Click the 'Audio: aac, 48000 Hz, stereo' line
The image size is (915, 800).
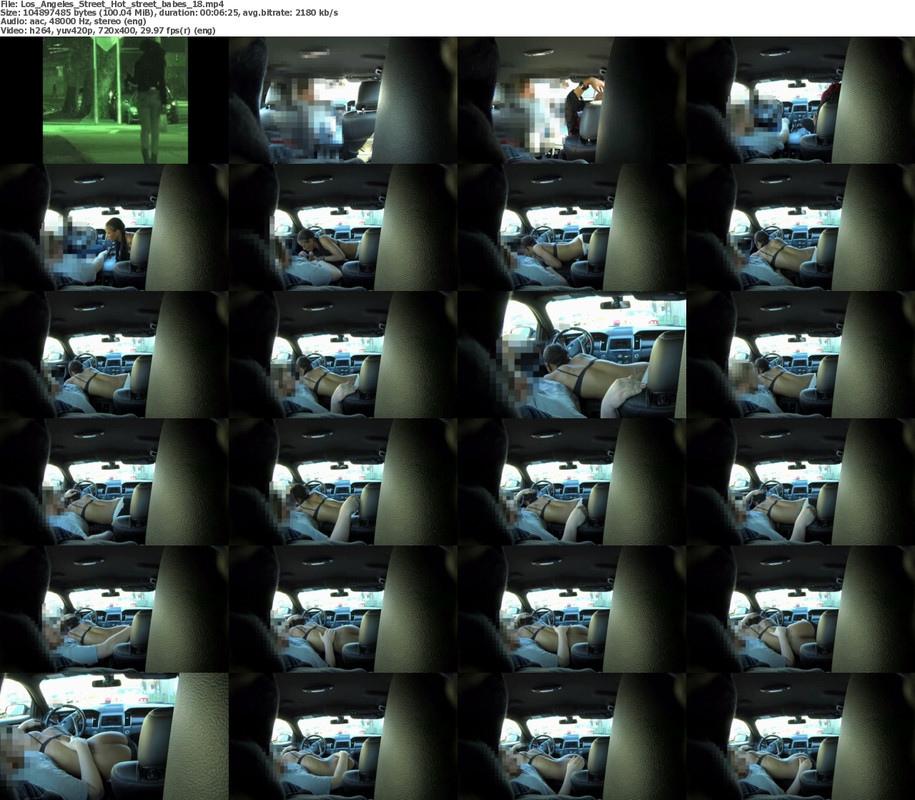coord(74,21)
